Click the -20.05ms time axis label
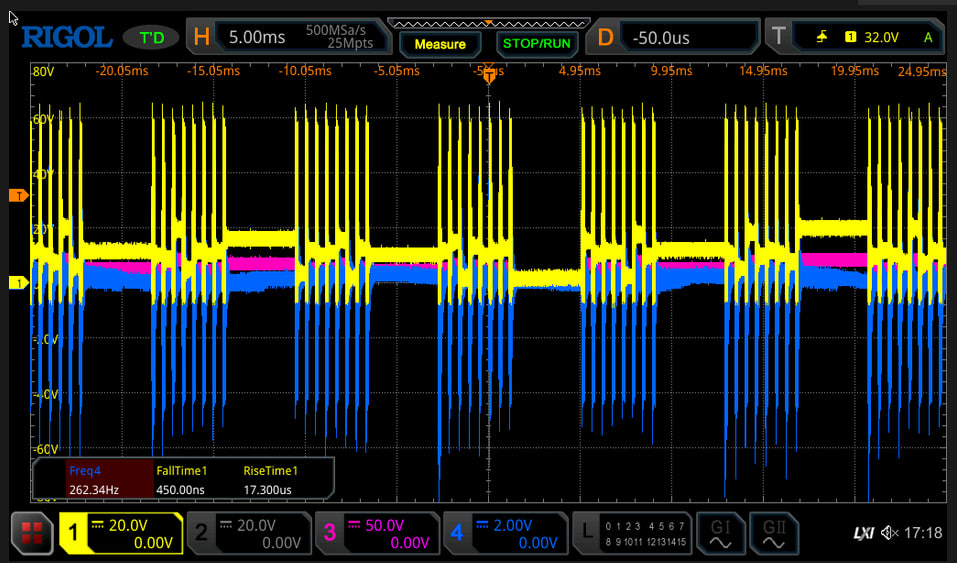The width and height of the screenshot is (957, 563). pos(122,71)
